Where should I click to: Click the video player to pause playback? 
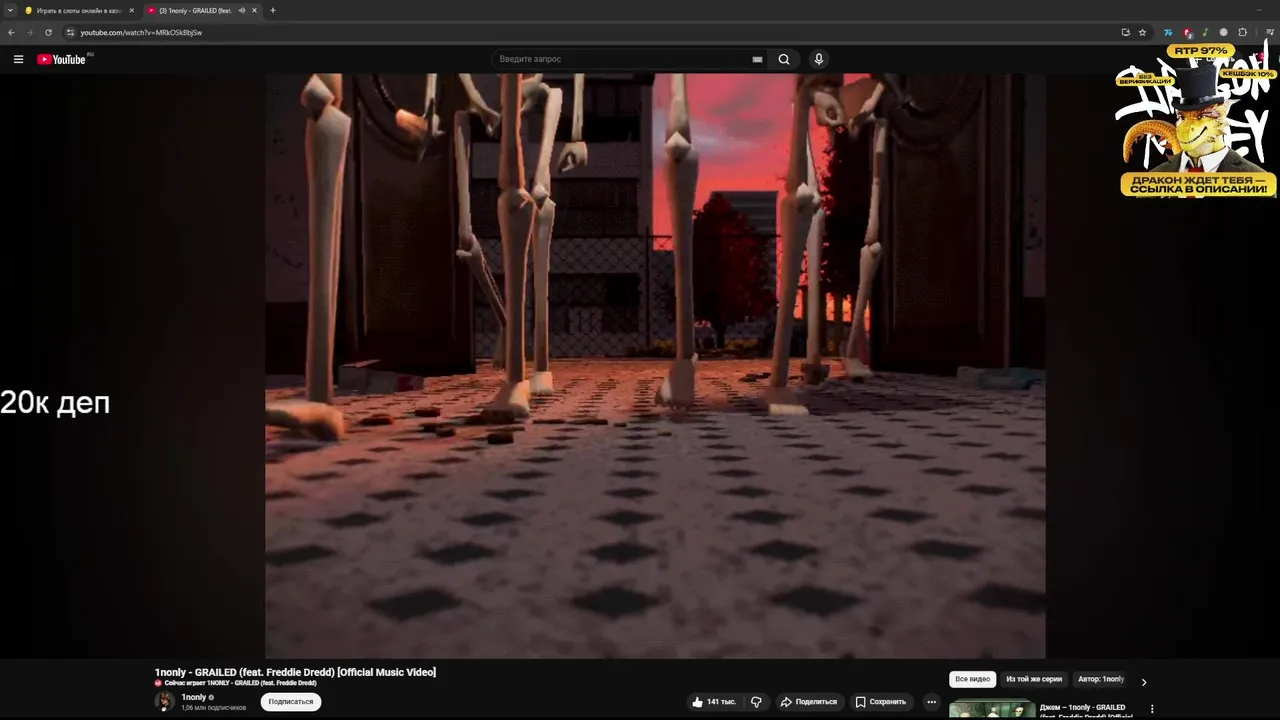(655, 365)
